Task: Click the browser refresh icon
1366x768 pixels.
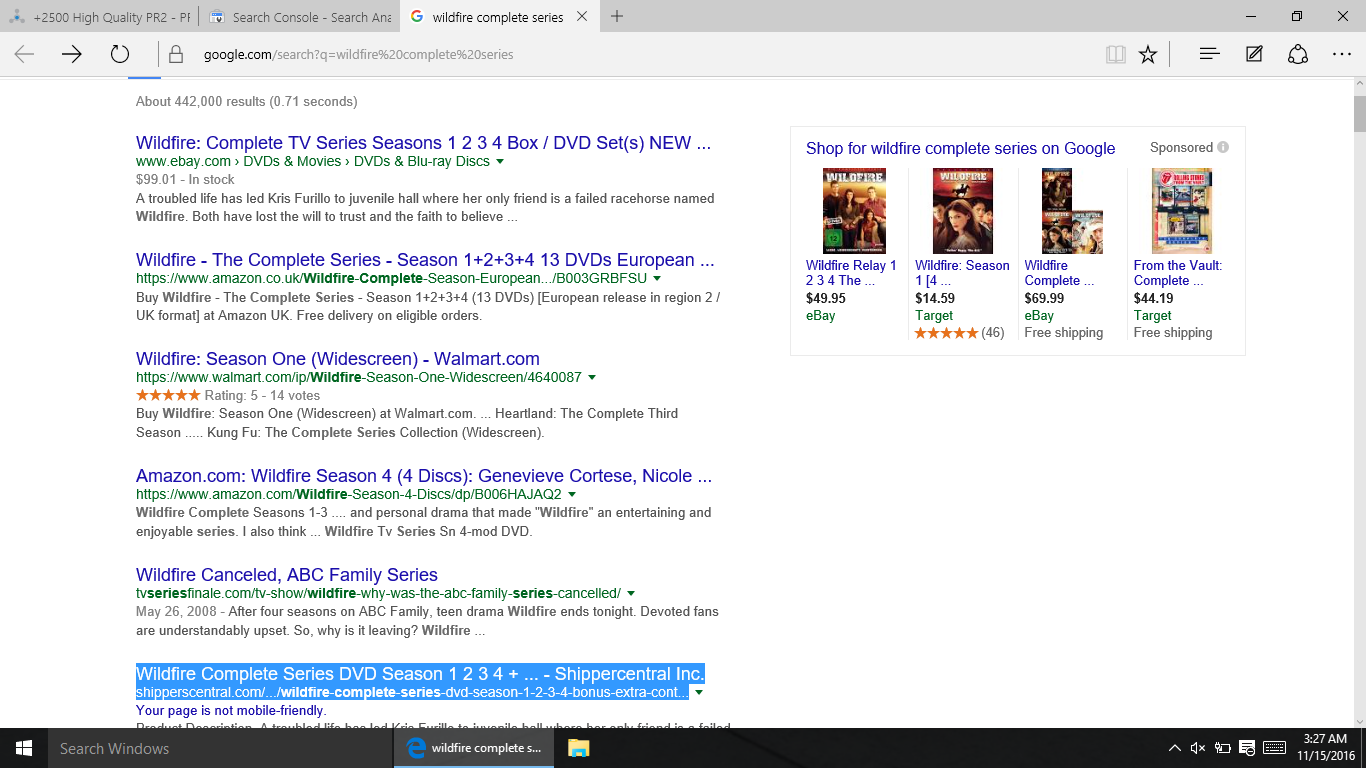Action: 120,55
